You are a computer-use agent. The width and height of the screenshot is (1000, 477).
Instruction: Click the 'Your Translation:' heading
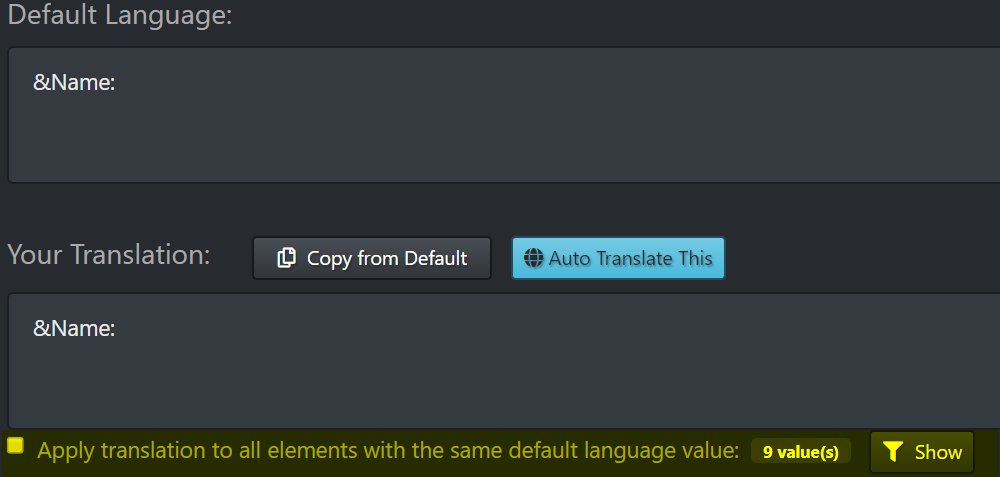109,254
